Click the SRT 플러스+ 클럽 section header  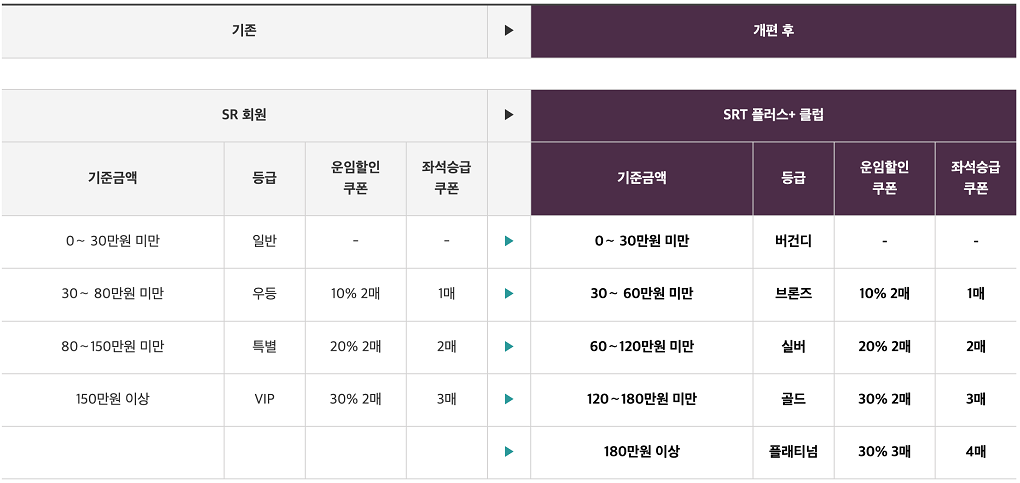(x=773, y=115)
